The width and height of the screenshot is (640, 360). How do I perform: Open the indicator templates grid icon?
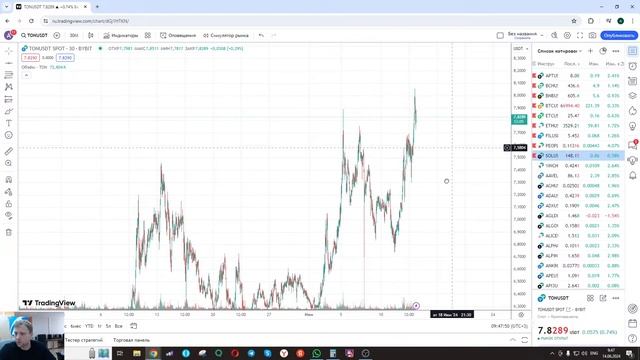(x=148, y=36)
